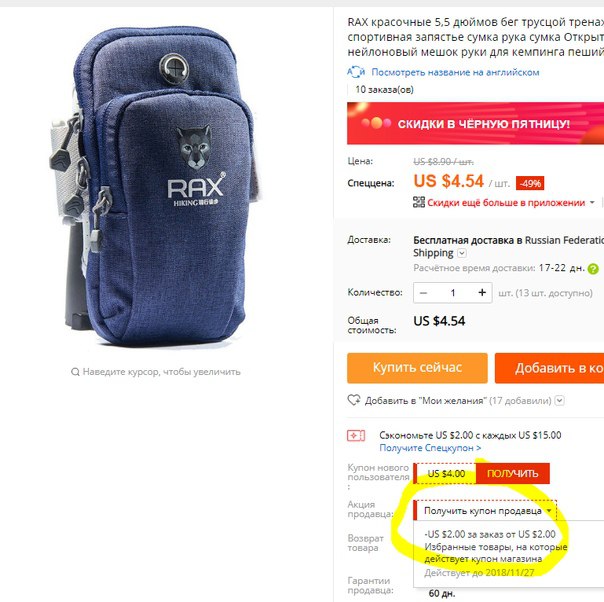Increase quantity with the plus button
This screenshot has height=602, width=604.
click(482, 293)
